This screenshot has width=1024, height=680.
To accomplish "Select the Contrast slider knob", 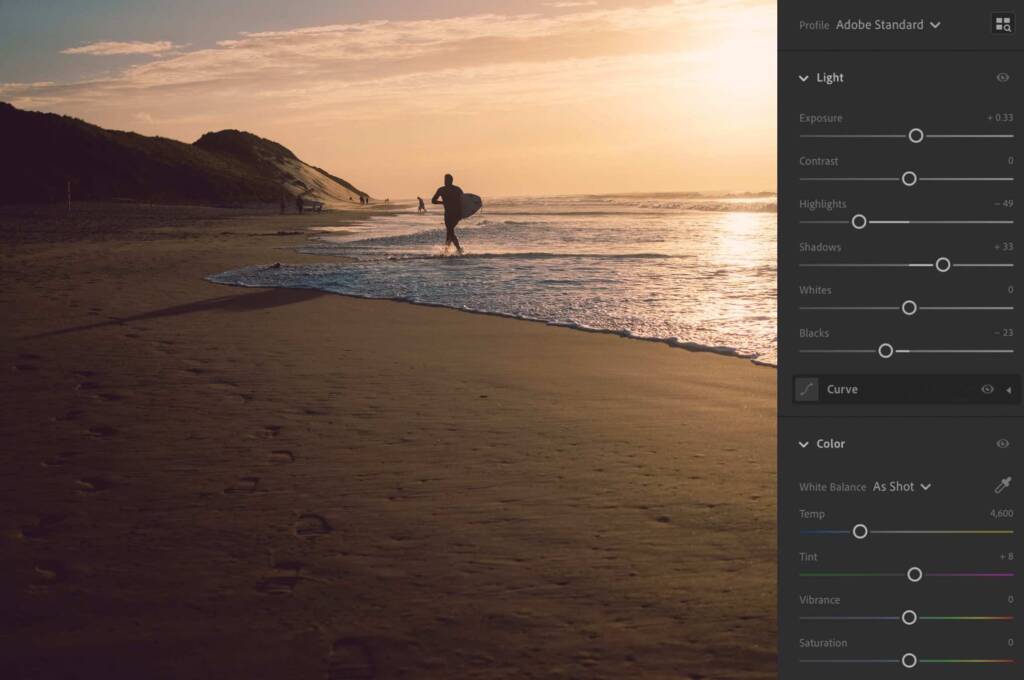I will click(908, 178).
